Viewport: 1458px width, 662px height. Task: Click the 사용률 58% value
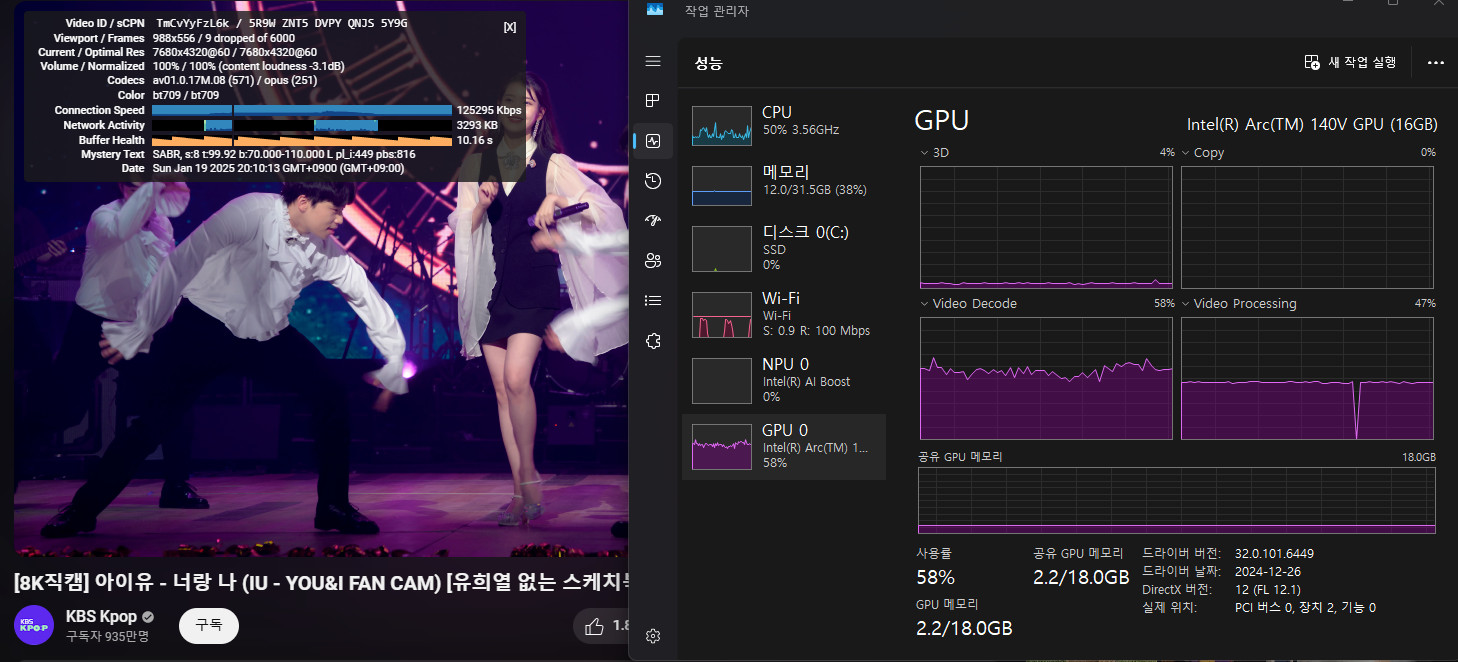[x=935, y=577]
